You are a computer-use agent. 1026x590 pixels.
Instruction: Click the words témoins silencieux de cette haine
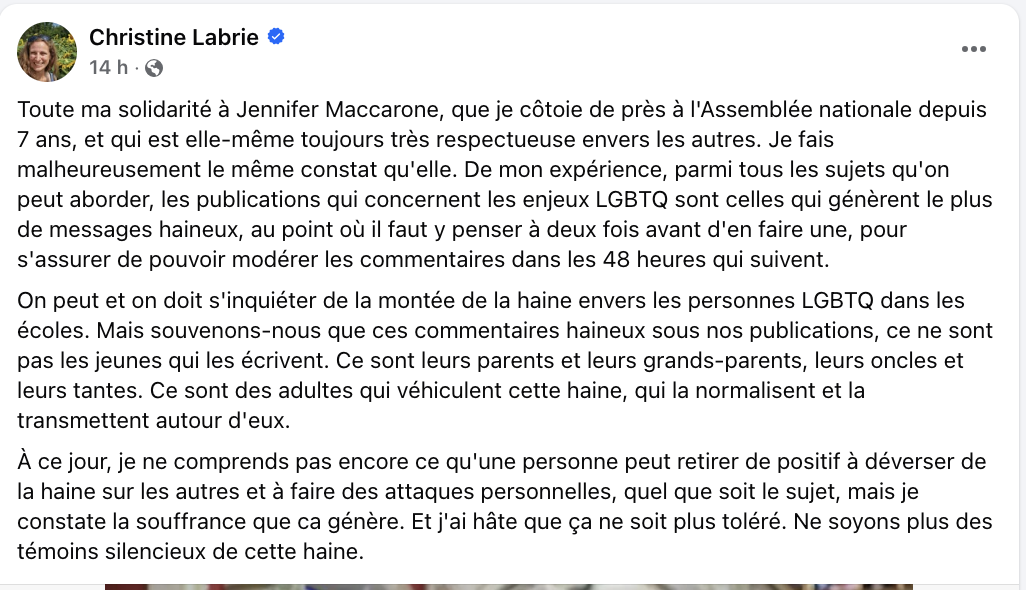190,551
